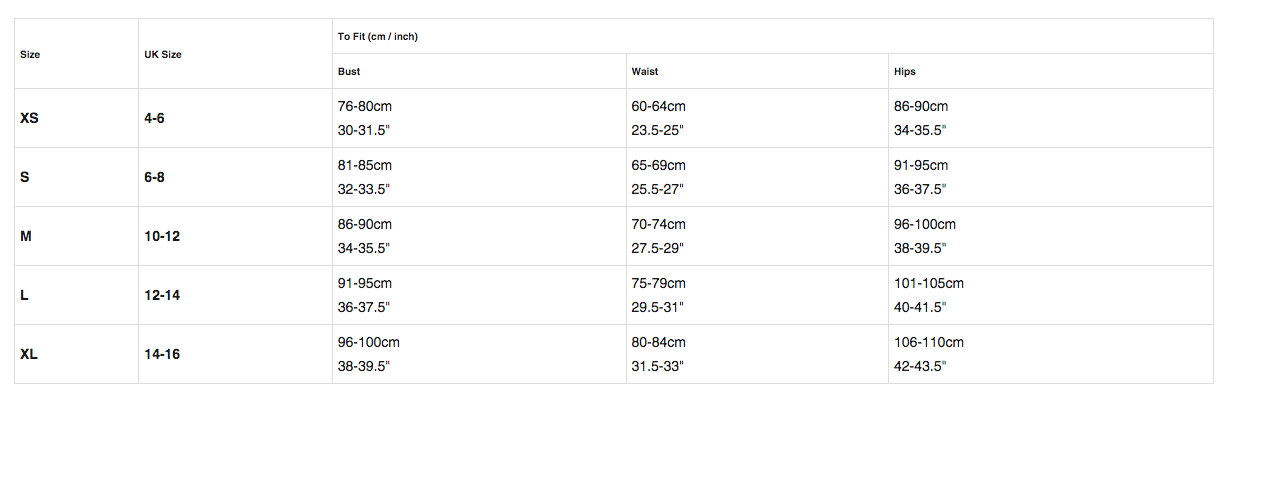Select the L size row label

(x=24, y=295)
